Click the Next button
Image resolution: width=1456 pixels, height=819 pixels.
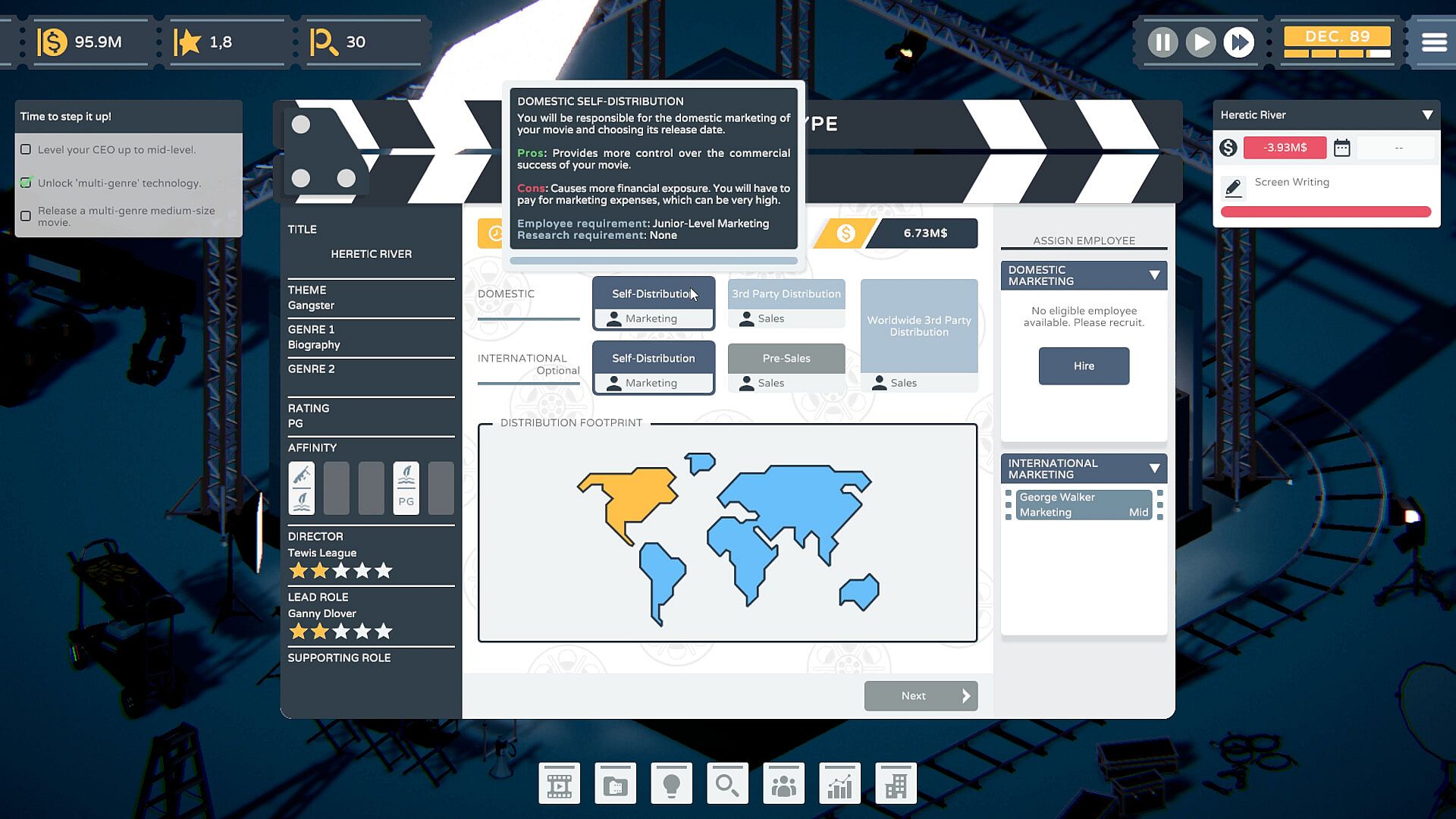(x=920, y=695)
